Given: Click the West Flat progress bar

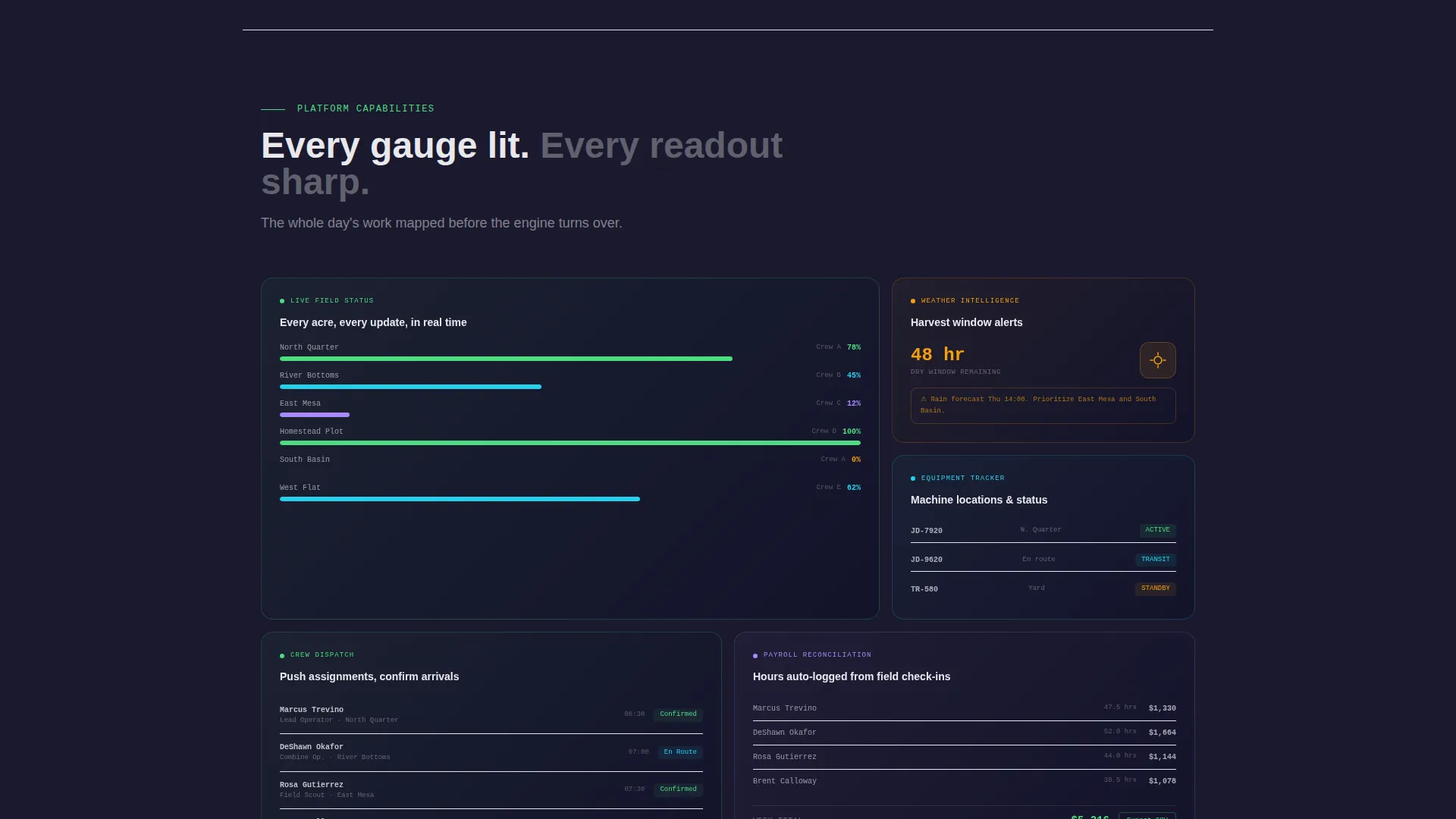Looking at the screenshot, I should click(x=570, y=499).
